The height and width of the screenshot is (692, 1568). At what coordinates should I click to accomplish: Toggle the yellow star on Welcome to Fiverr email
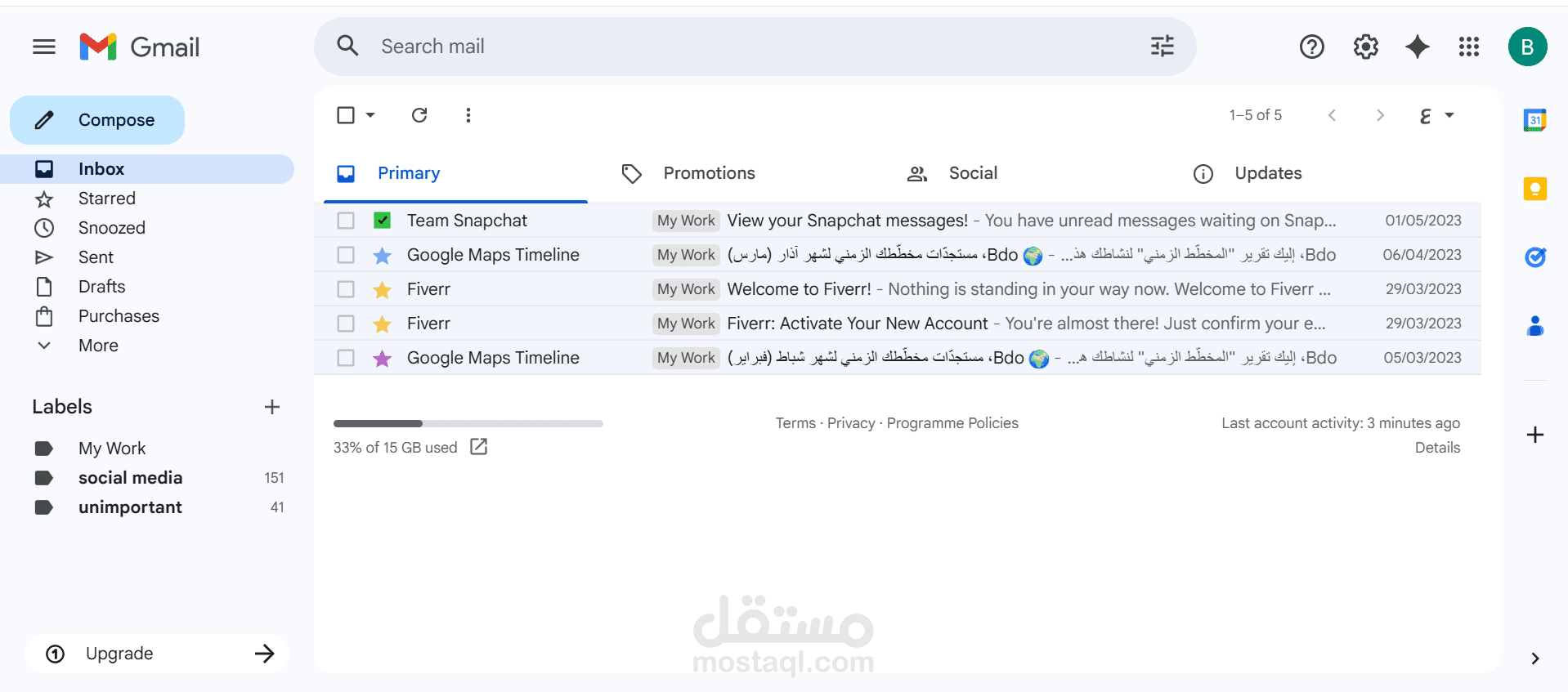click(382, 289)
